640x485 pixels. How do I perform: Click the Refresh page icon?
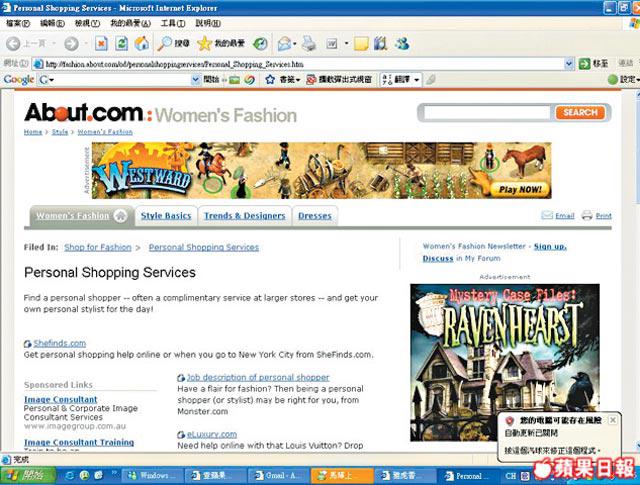pyautogui.click(x=121, y=43)
